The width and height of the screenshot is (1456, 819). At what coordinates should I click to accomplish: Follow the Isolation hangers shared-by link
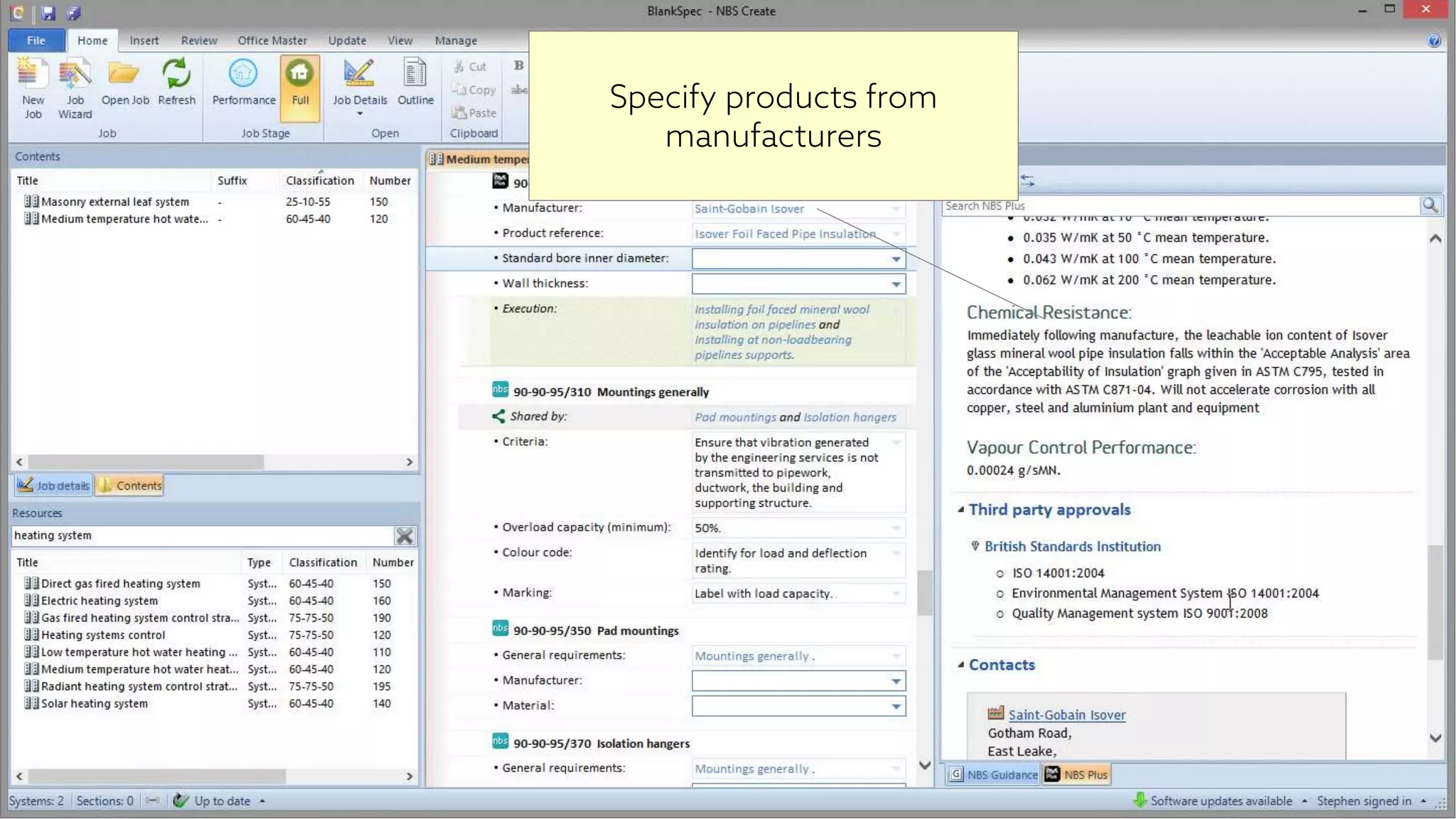pyautogui.click(x=850, y=417)
